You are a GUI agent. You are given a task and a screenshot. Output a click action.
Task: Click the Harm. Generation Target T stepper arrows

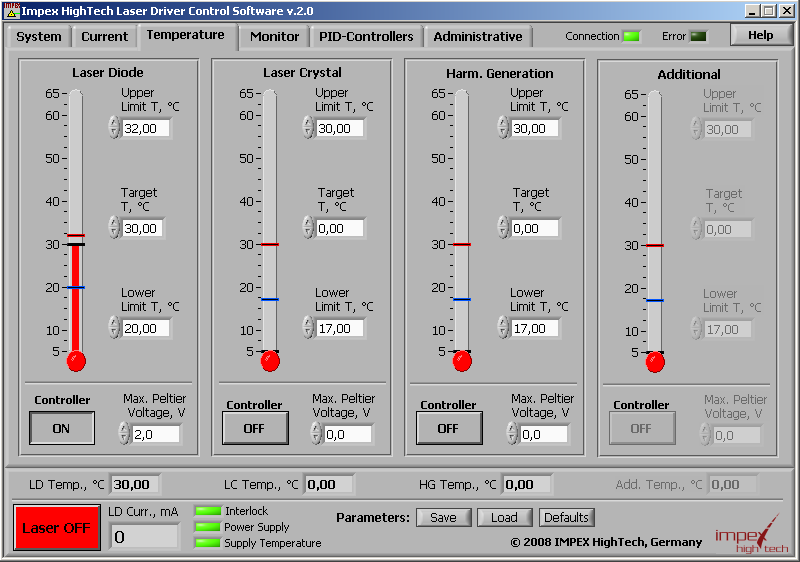click(x=503, y=227)
